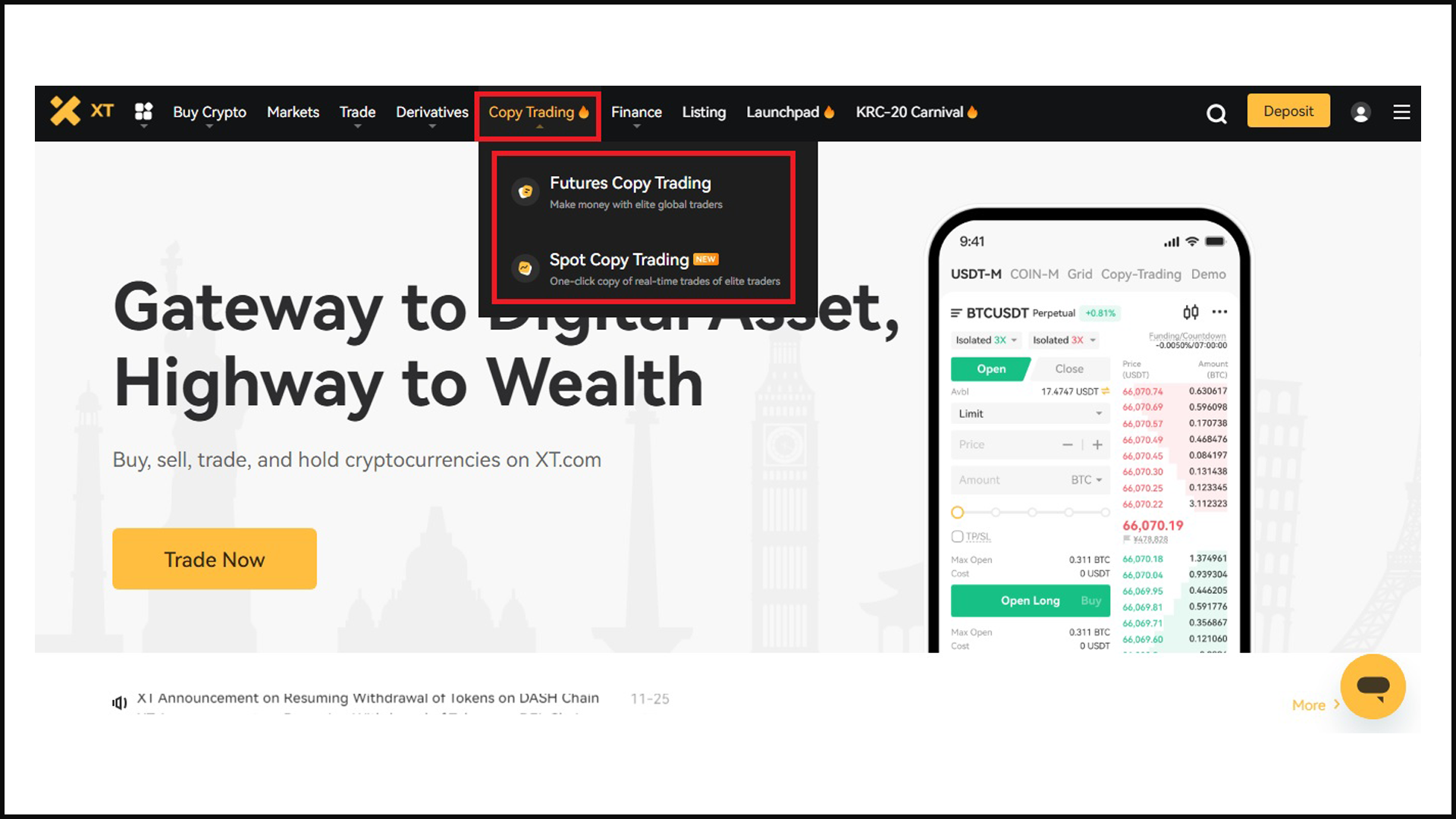Expand the Trade menu dropdown
The width and height of the screenshot is (1456, 819).
coord(357,112)
